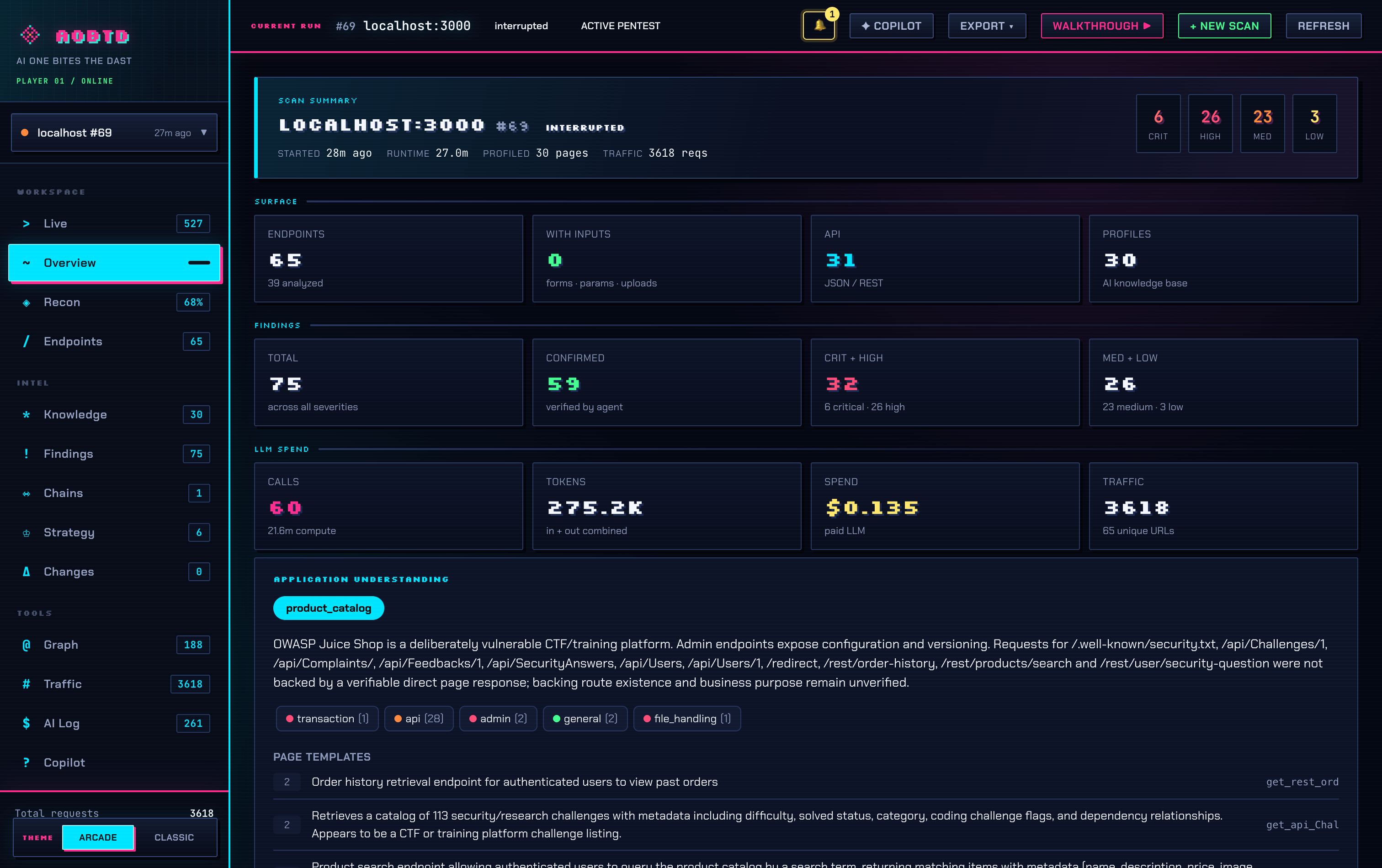Switch theme to ARCADE
The width and height of the screenshot is (1382, 868).
[98, 837]
